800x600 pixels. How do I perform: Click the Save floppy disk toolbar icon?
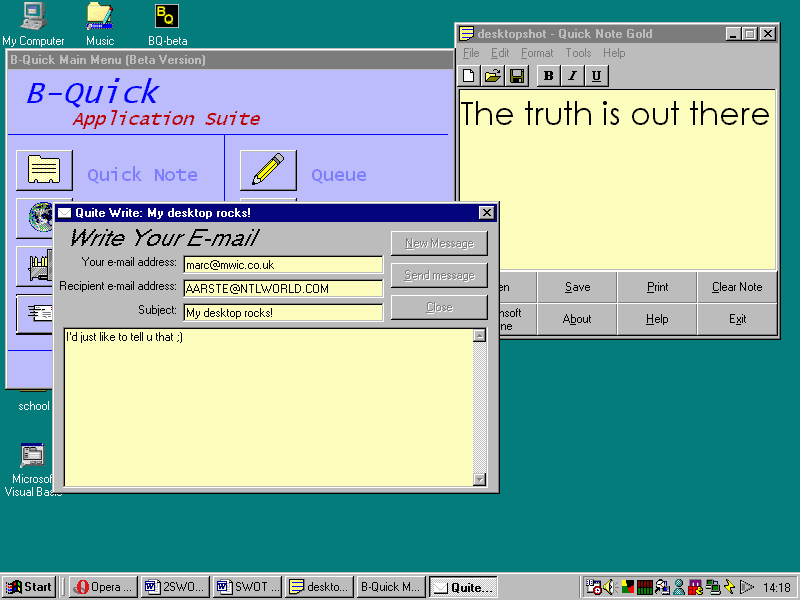[x=516, y=76]
